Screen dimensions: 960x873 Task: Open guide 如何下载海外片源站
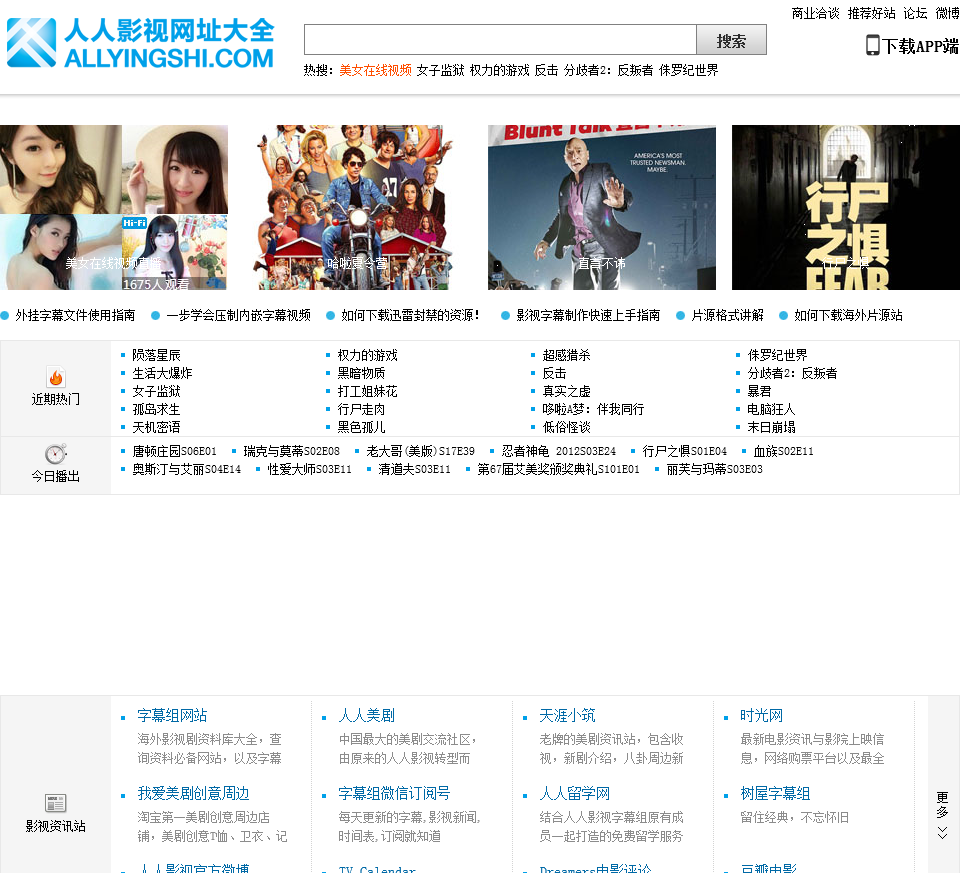coord(848,315)
